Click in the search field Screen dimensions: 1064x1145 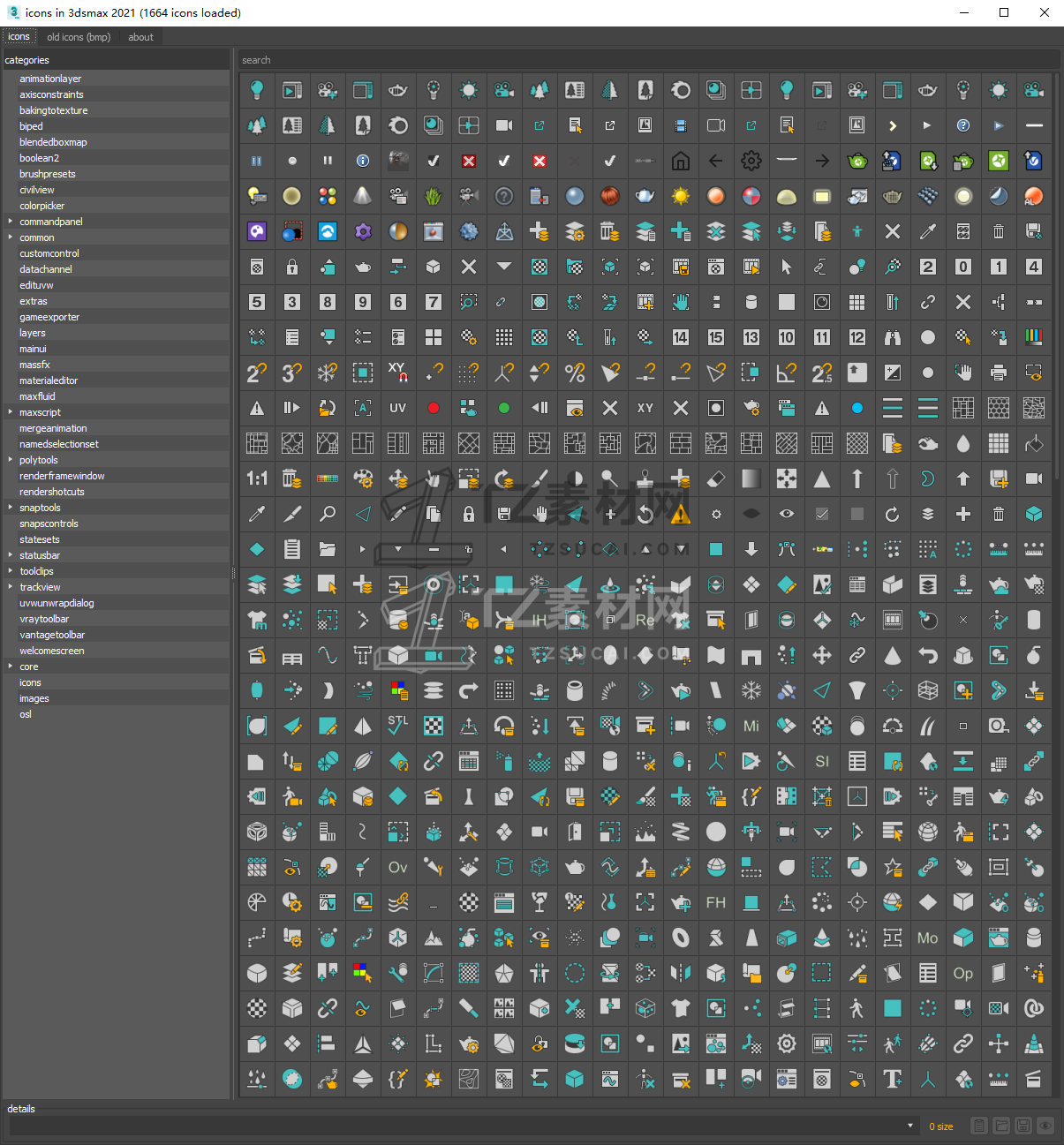pos(649,60)
